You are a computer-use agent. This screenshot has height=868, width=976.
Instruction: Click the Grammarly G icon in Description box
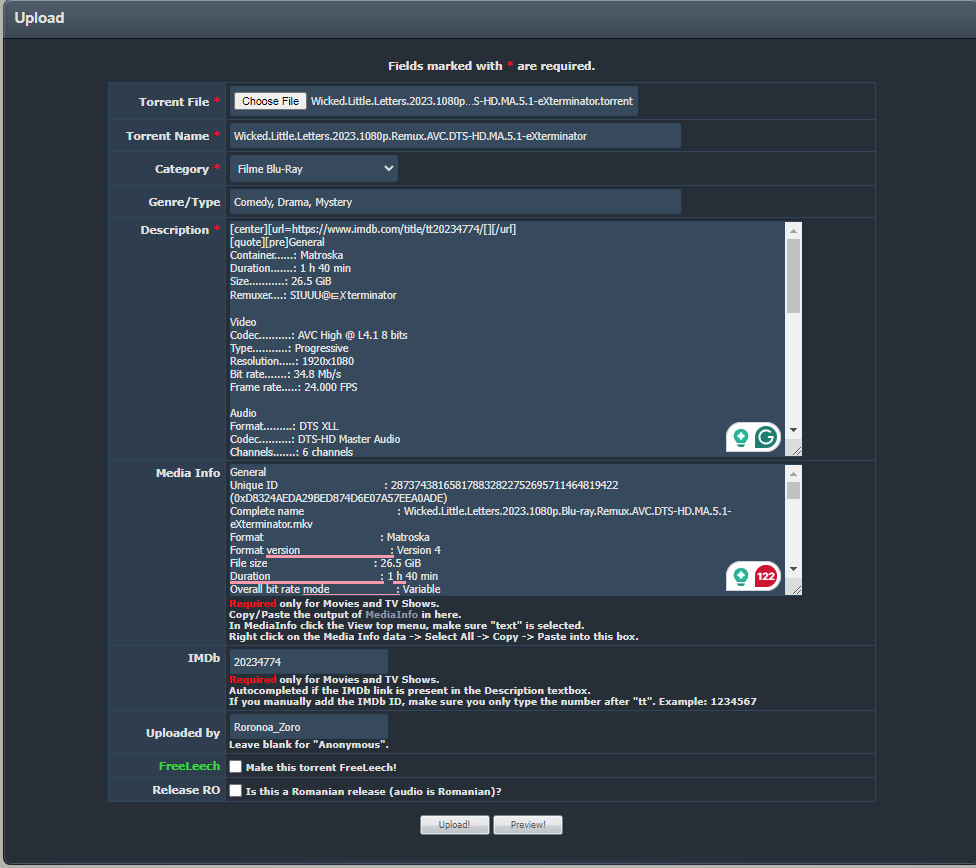(x=766, y=437)
